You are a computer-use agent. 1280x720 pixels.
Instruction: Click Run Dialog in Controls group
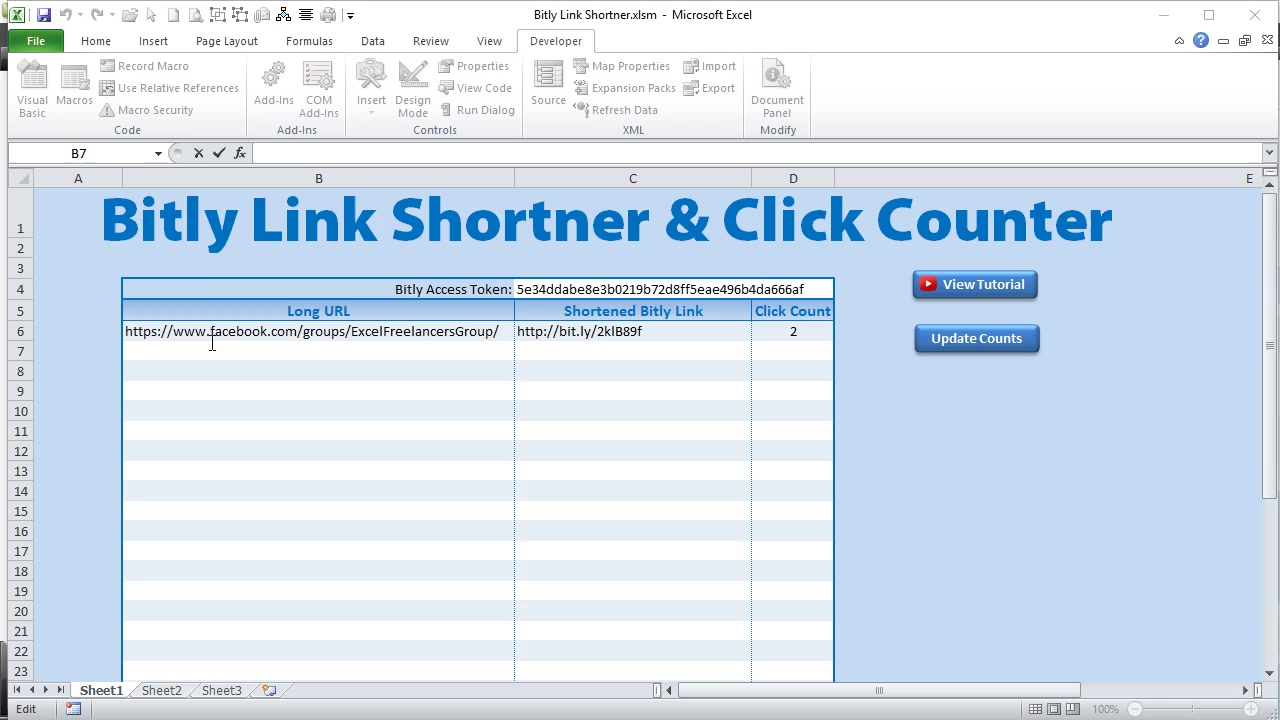[477, 110]
